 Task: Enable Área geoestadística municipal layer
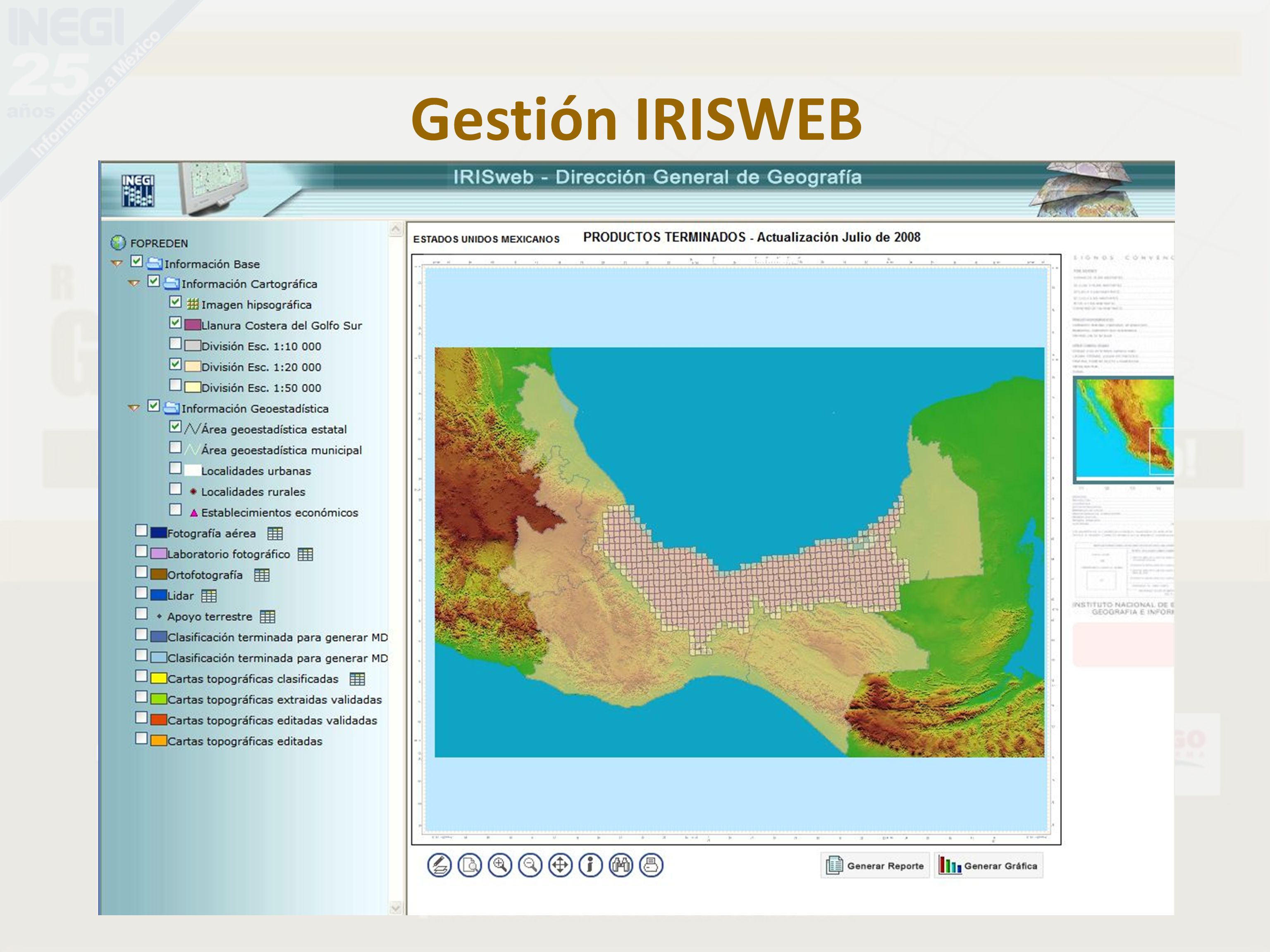(176, 447)
